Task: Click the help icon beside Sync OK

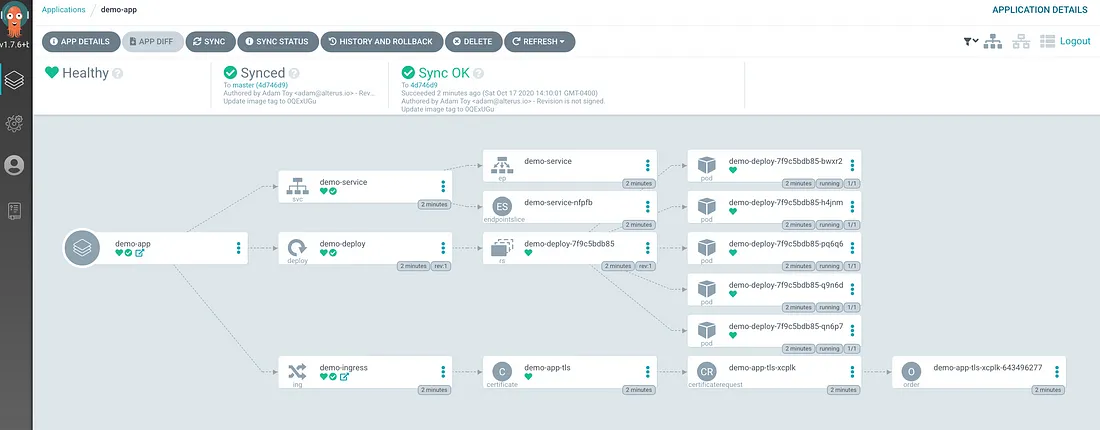Action: 478,73
